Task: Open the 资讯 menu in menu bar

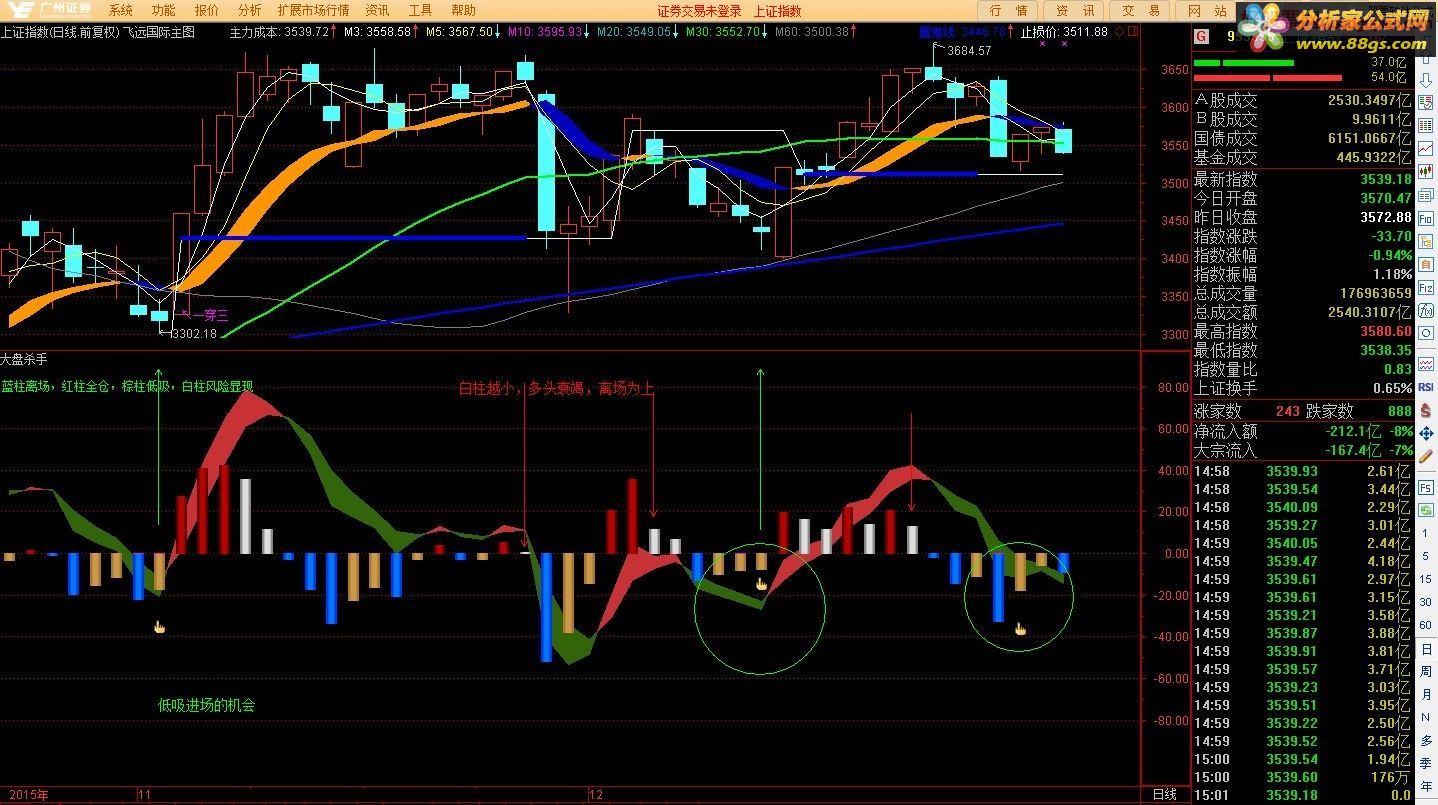Action: click(x=377, y=10)
